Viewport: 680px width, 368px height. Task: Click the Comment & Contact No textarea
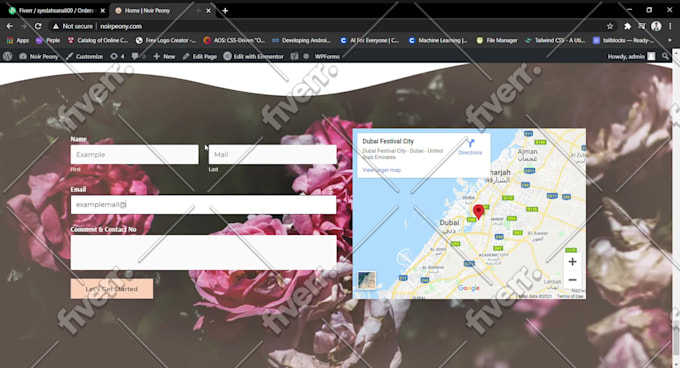[203, 252]
